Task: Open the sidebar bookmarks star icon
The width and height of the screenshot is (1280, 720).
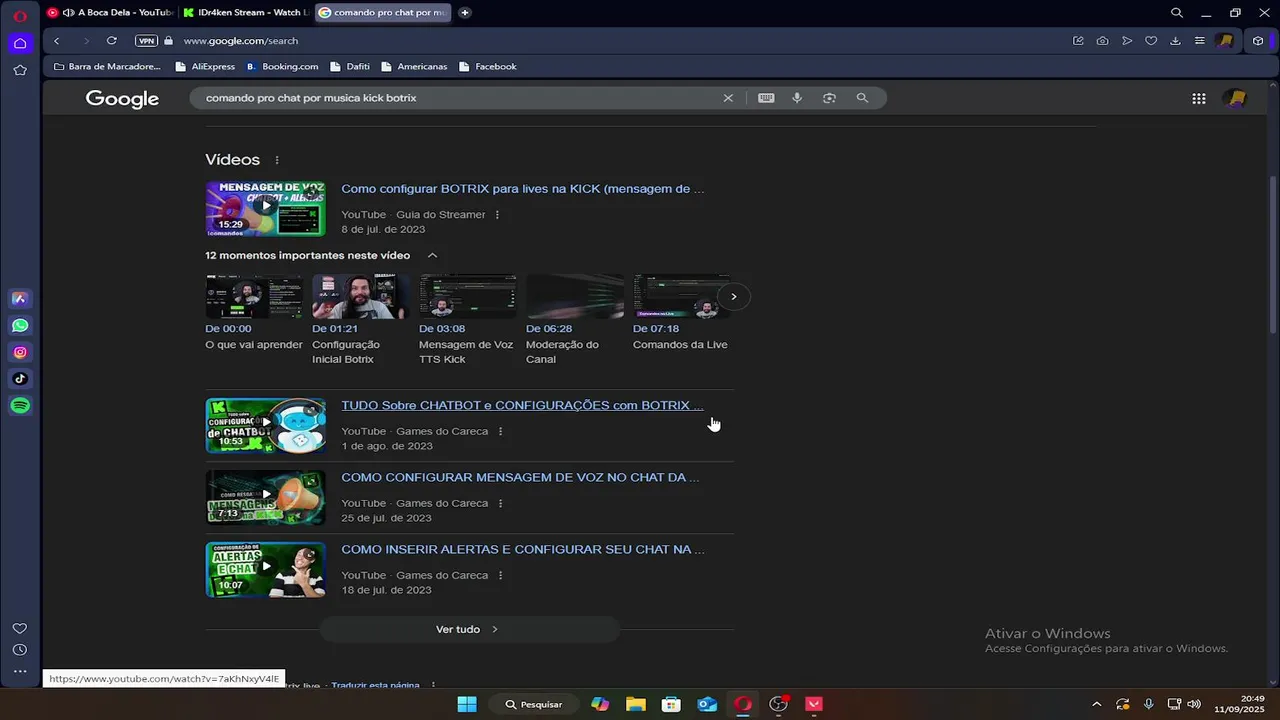Action: coord(20,70)
